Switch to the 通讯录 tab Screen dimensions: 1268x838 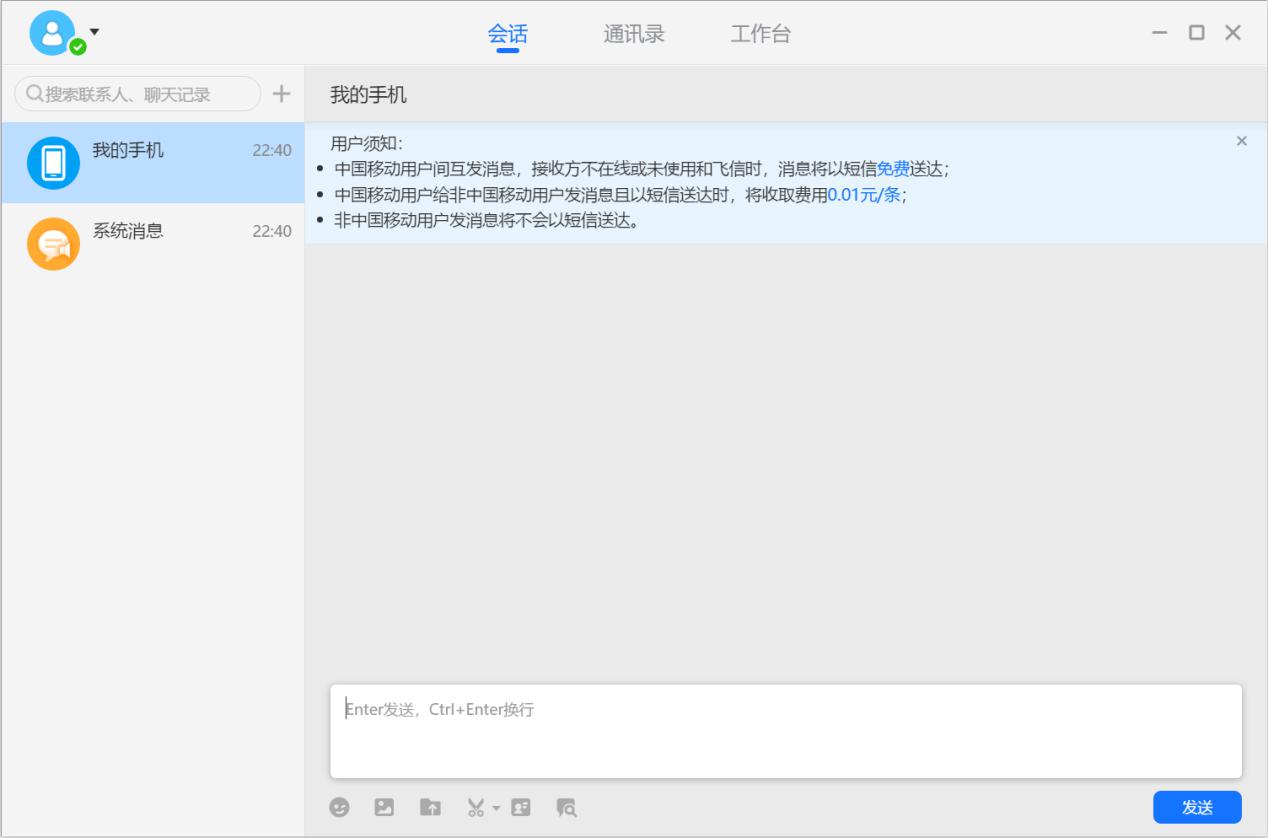pos(634,34)
